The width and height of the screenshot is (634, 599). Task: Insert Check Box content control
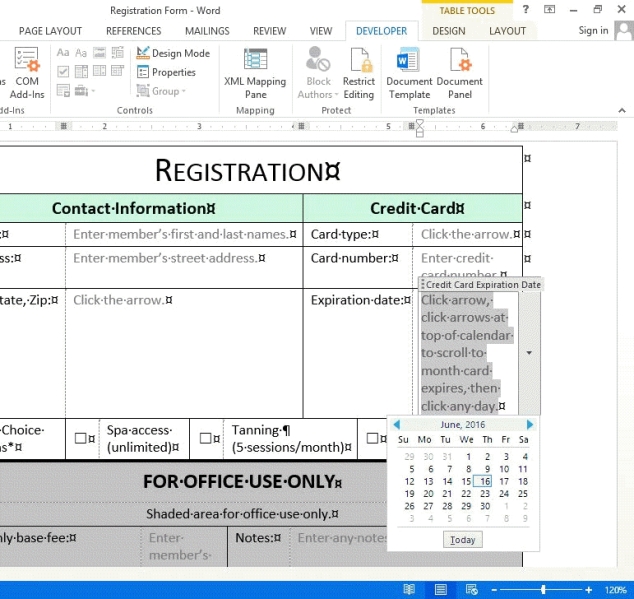pos(63,72)
